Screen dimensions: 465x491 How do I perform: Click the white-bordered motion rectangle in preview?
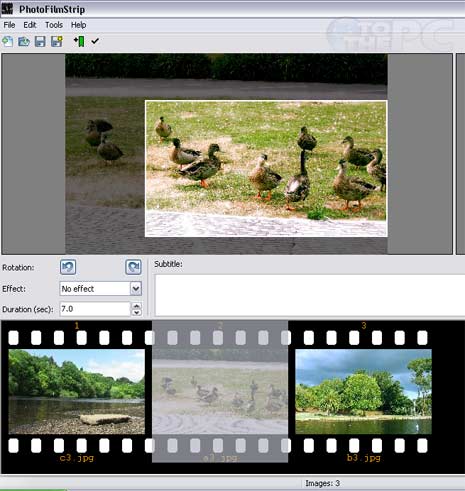pyautogui.click(x=266, y=169)
